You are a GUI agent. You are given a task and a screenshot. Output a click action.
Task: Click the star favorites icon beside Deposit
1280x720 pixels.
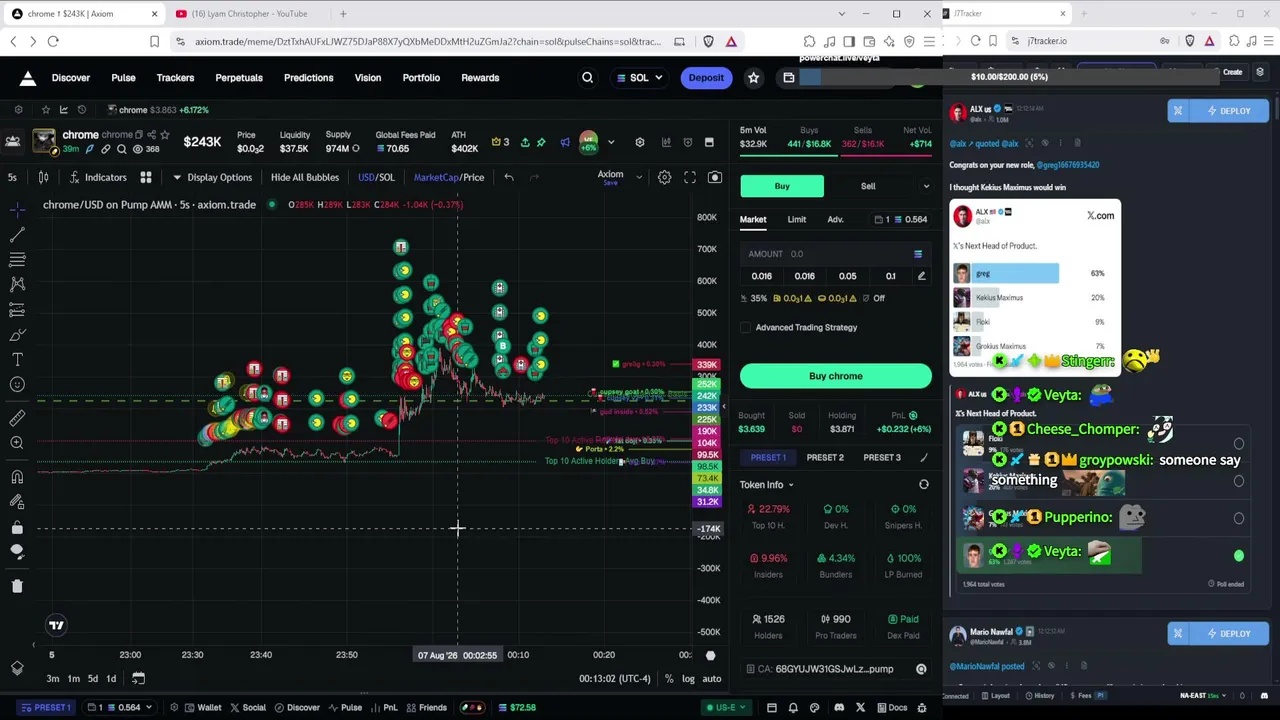click(753, 78)
